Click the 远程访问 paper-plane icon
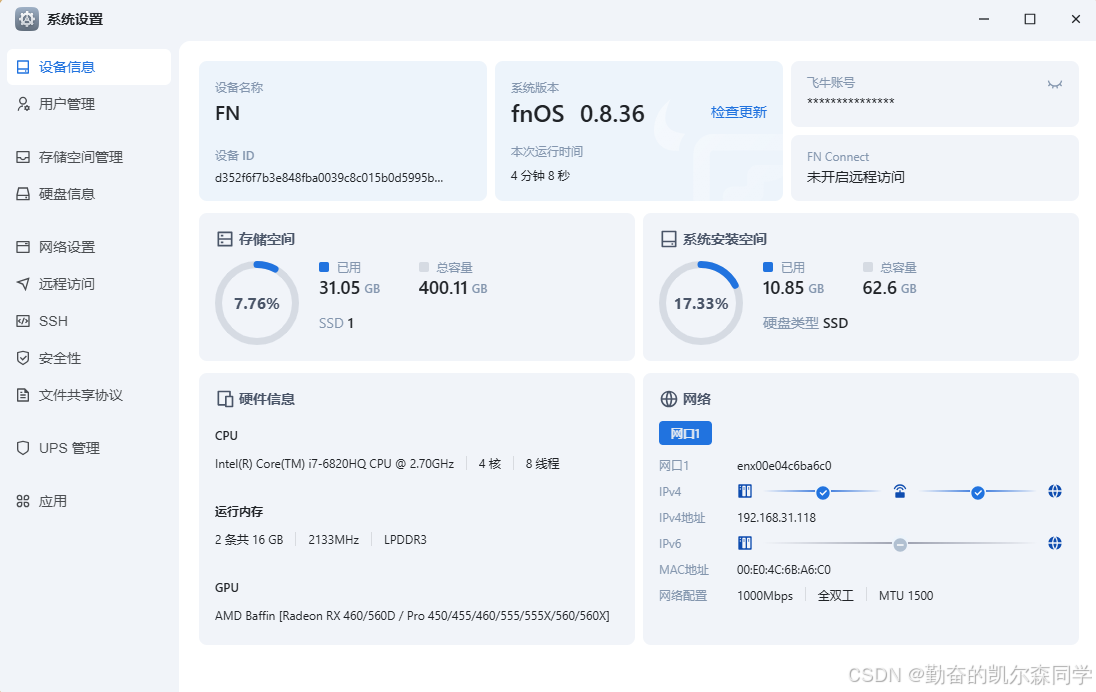 click(23, 284)
